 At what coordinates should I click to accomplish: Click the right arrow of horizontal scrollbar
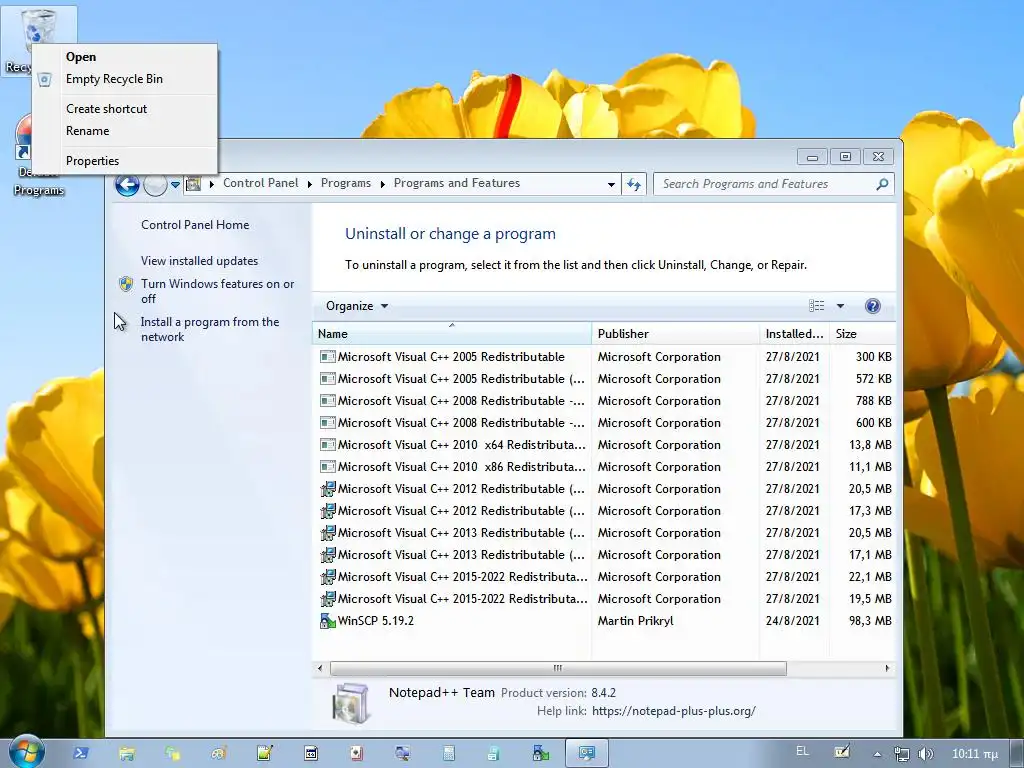[x=887, y=668]
